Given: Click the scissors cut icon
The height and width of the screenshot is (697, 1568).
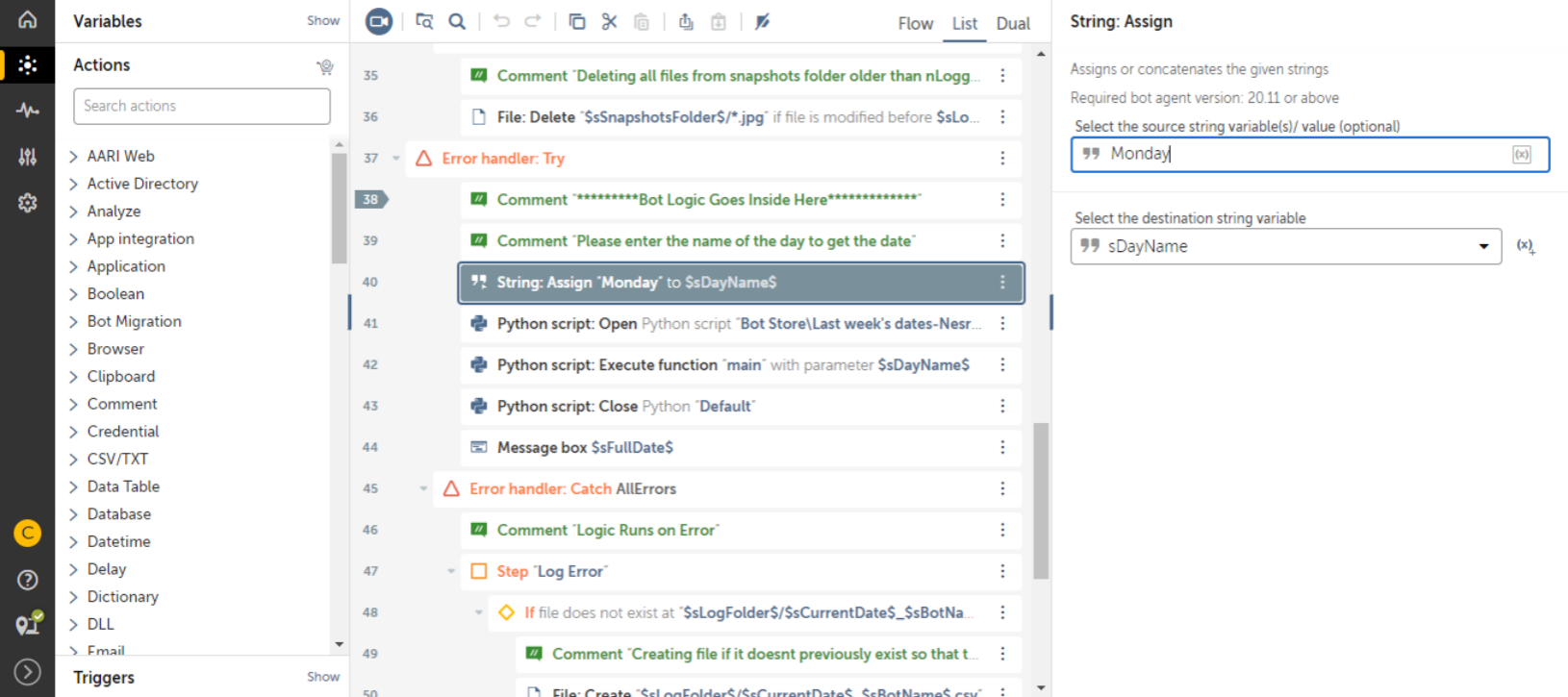Looking at the screenshot, I should pos(609,21).
